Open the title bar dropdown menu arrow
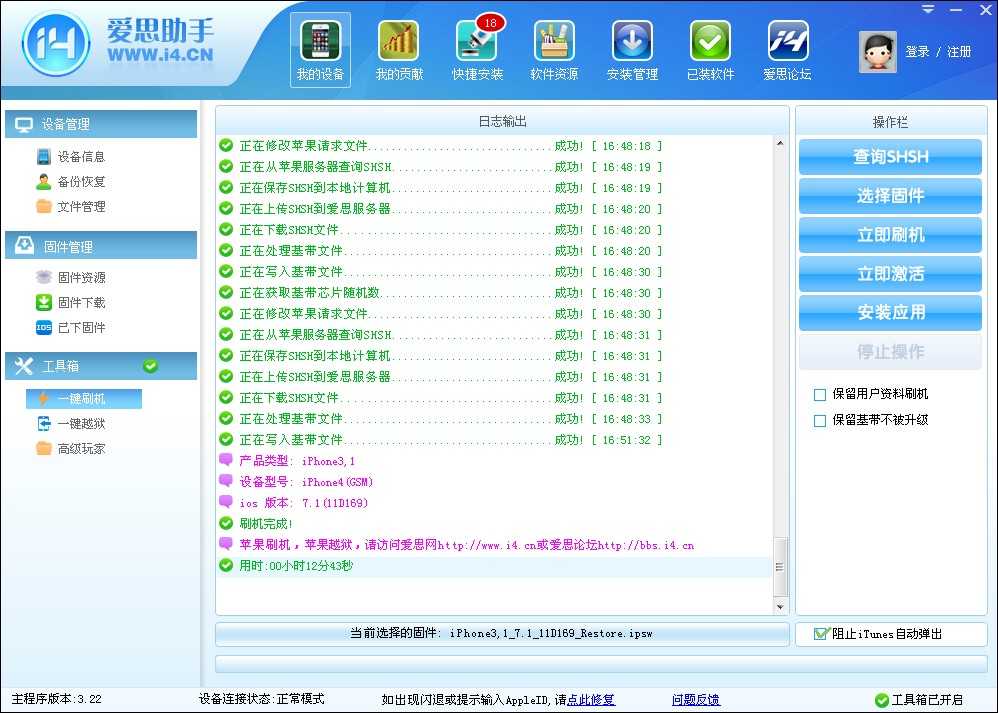This screenshot has width=998, height=713. [x=929, y=9]
